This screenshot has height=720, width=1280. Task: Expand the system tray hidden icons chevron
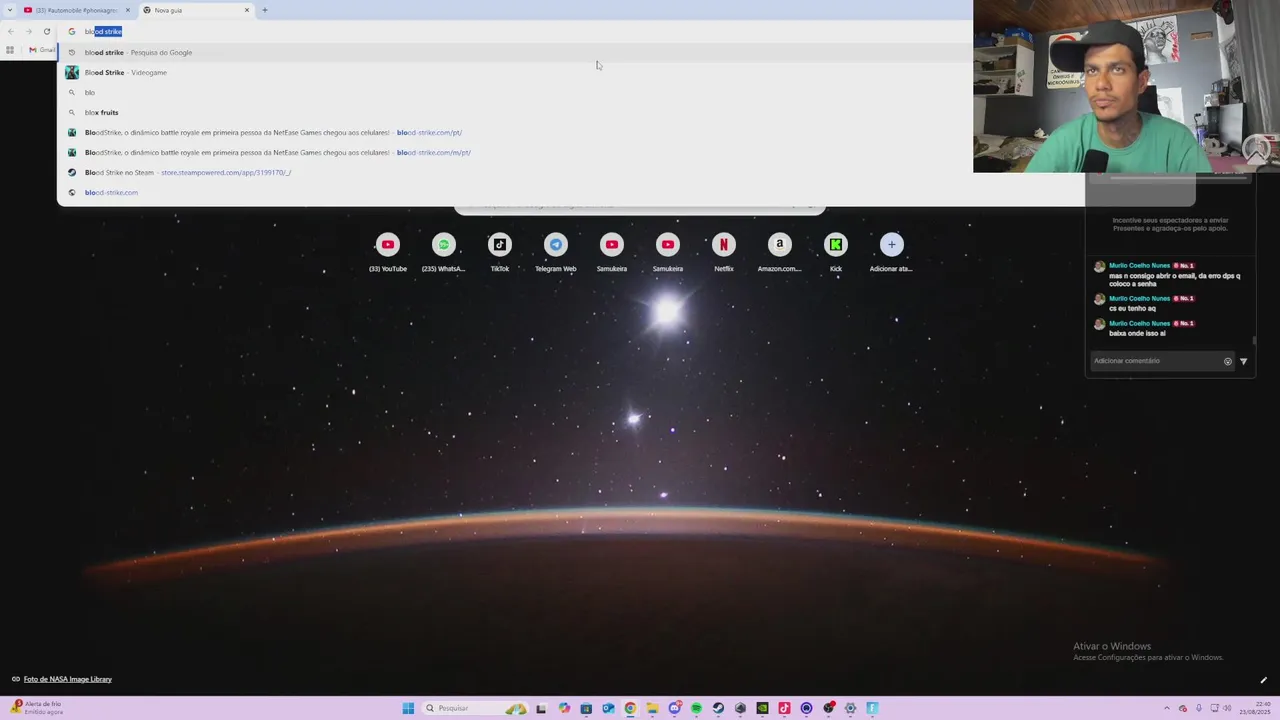pos(1167,708)
